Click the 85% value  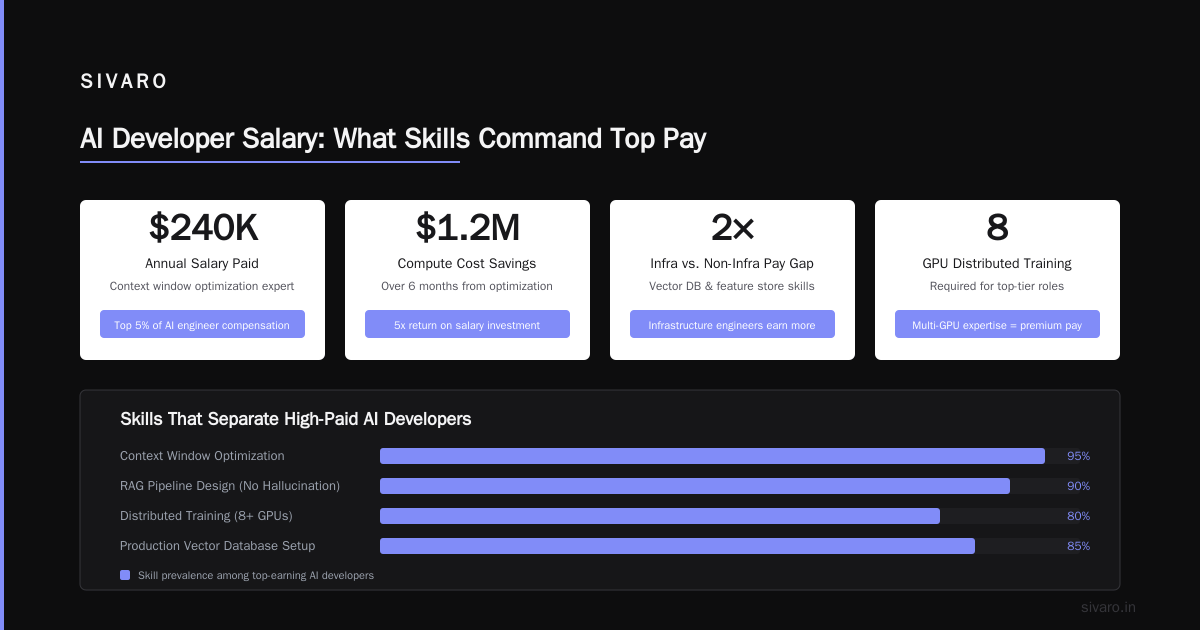[1078, 546]
